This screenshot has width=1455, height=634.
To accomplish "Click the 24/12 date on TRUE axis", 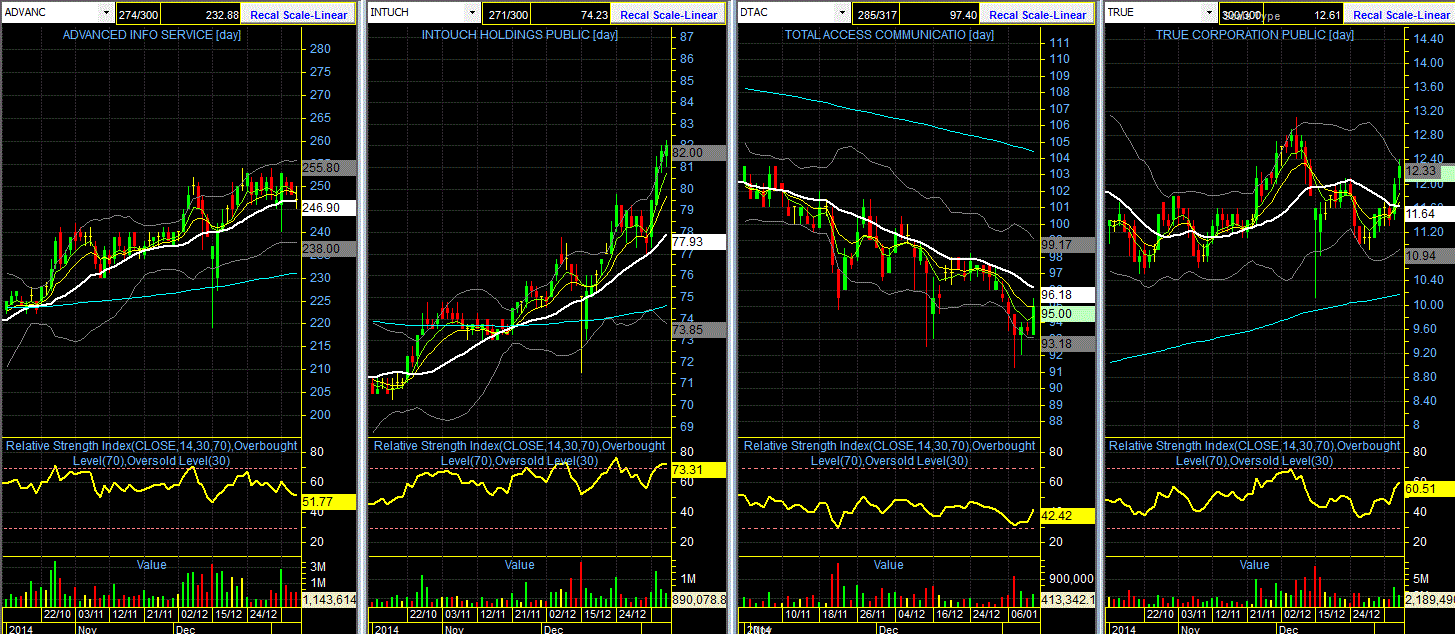I will (1367, 614).
